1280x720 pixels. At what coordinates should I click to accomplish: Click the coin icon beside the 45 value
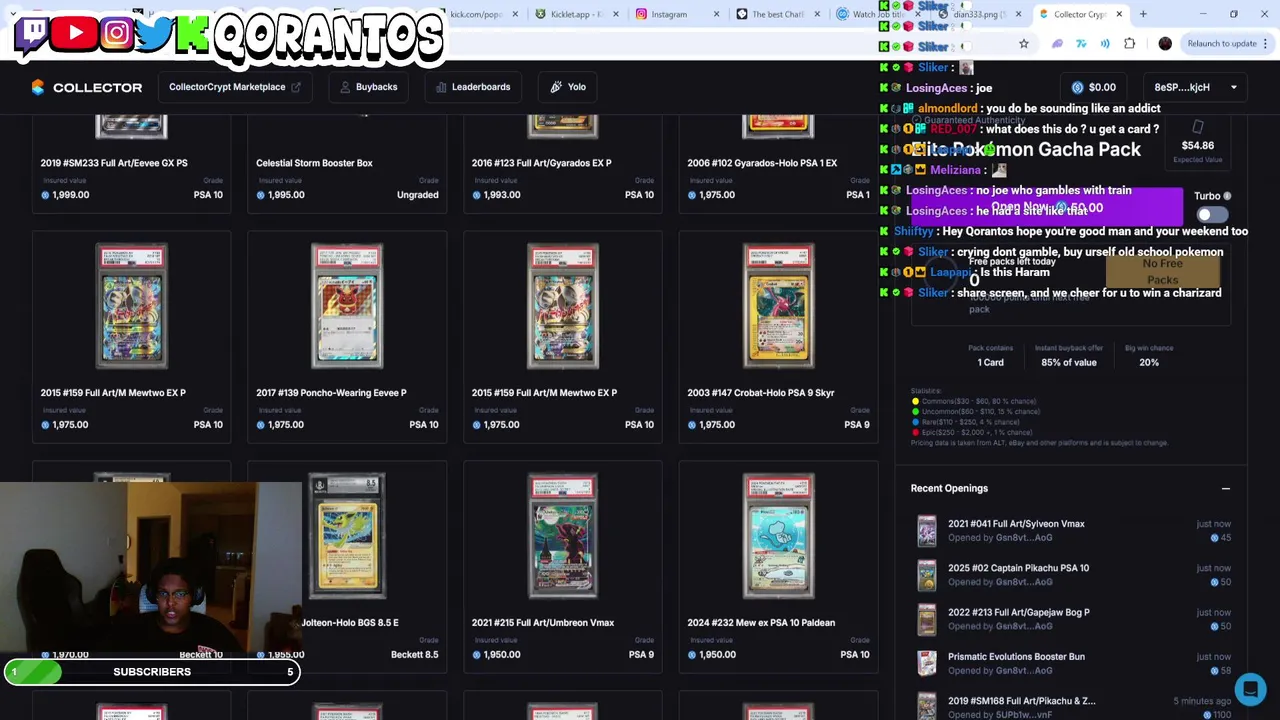click(1214, 538)
